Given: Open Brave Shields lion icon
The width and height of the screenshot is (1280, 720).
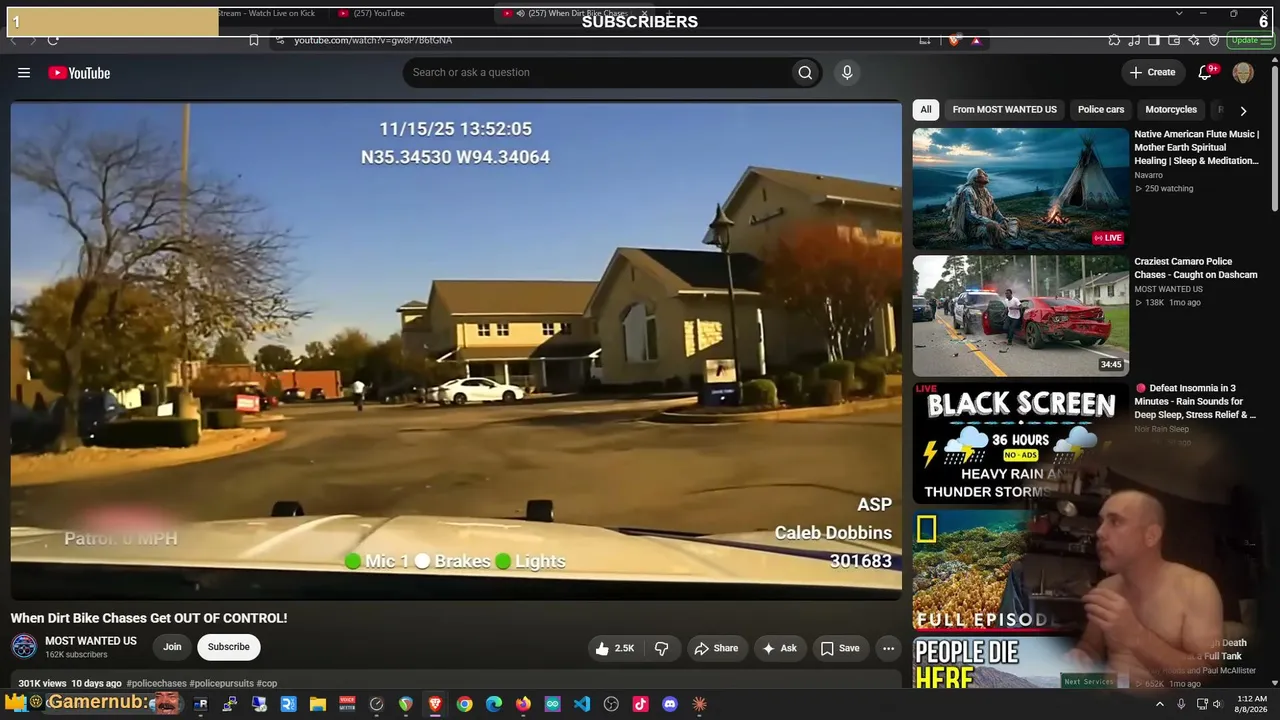Looking at the screenshot, I should [954, 40].
